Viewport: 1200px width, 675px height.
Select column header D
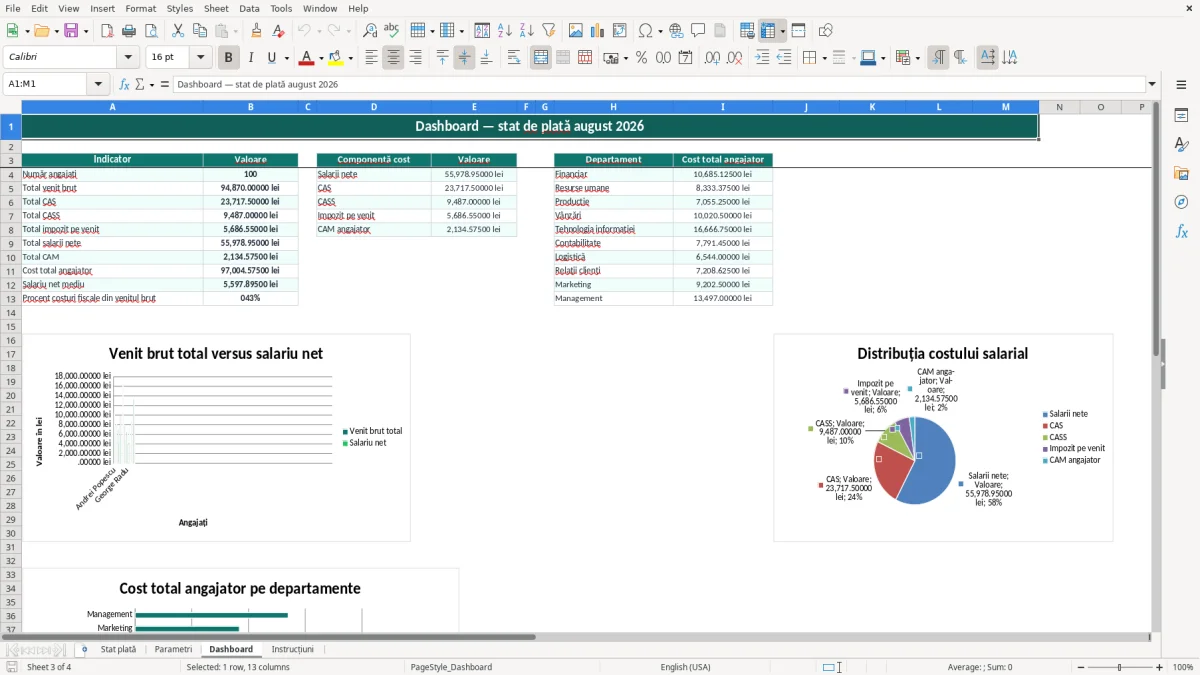click(374, 107)
